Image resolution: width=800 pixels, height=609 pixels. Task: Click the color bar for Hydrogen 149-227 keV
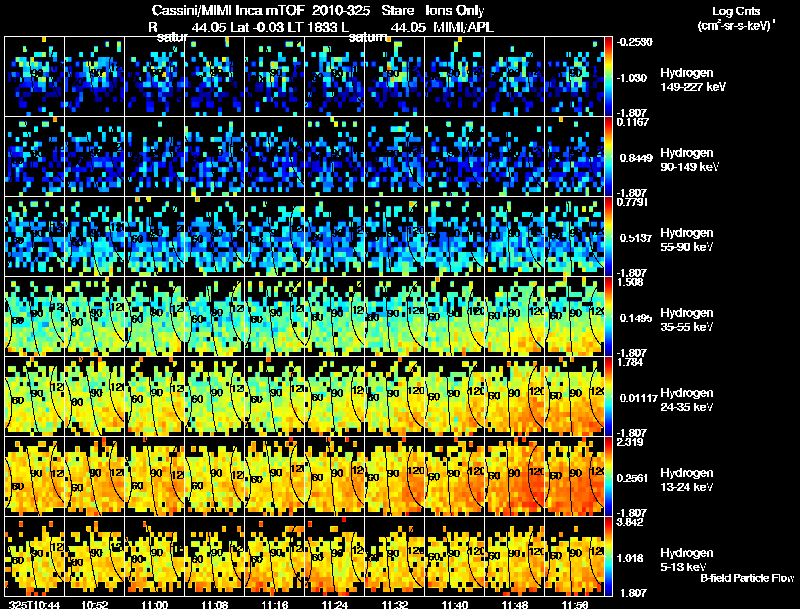coord(608,77)
